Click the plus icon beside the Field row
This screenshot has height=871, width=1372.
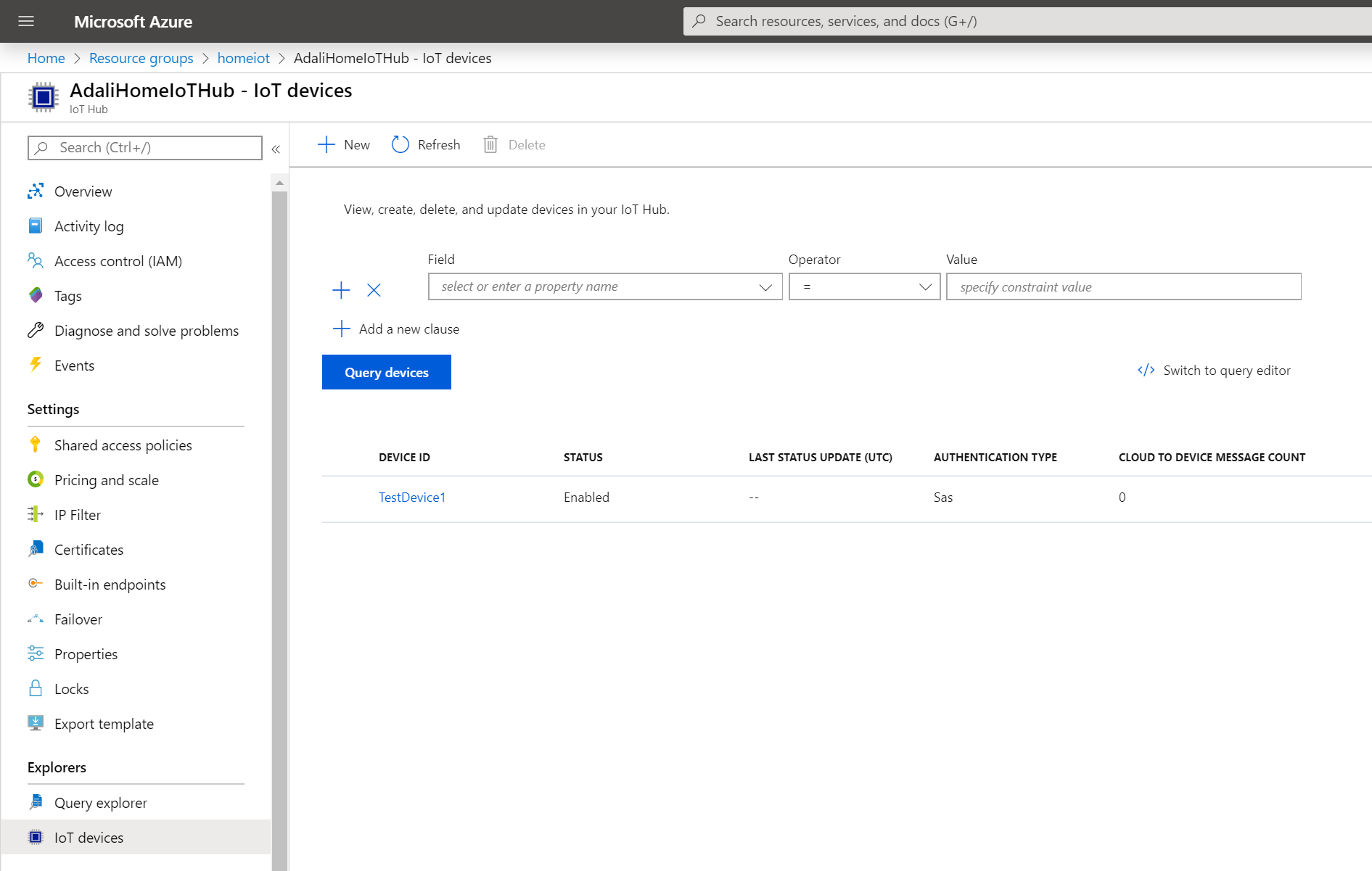pos(341,290)
